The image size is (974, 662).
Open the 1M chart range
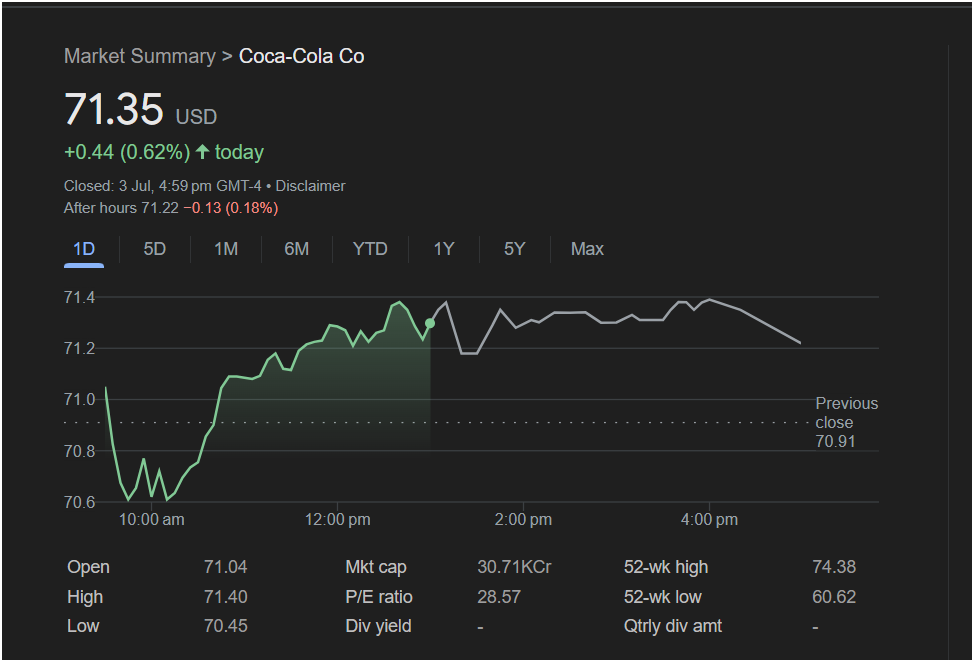point(226,250)
